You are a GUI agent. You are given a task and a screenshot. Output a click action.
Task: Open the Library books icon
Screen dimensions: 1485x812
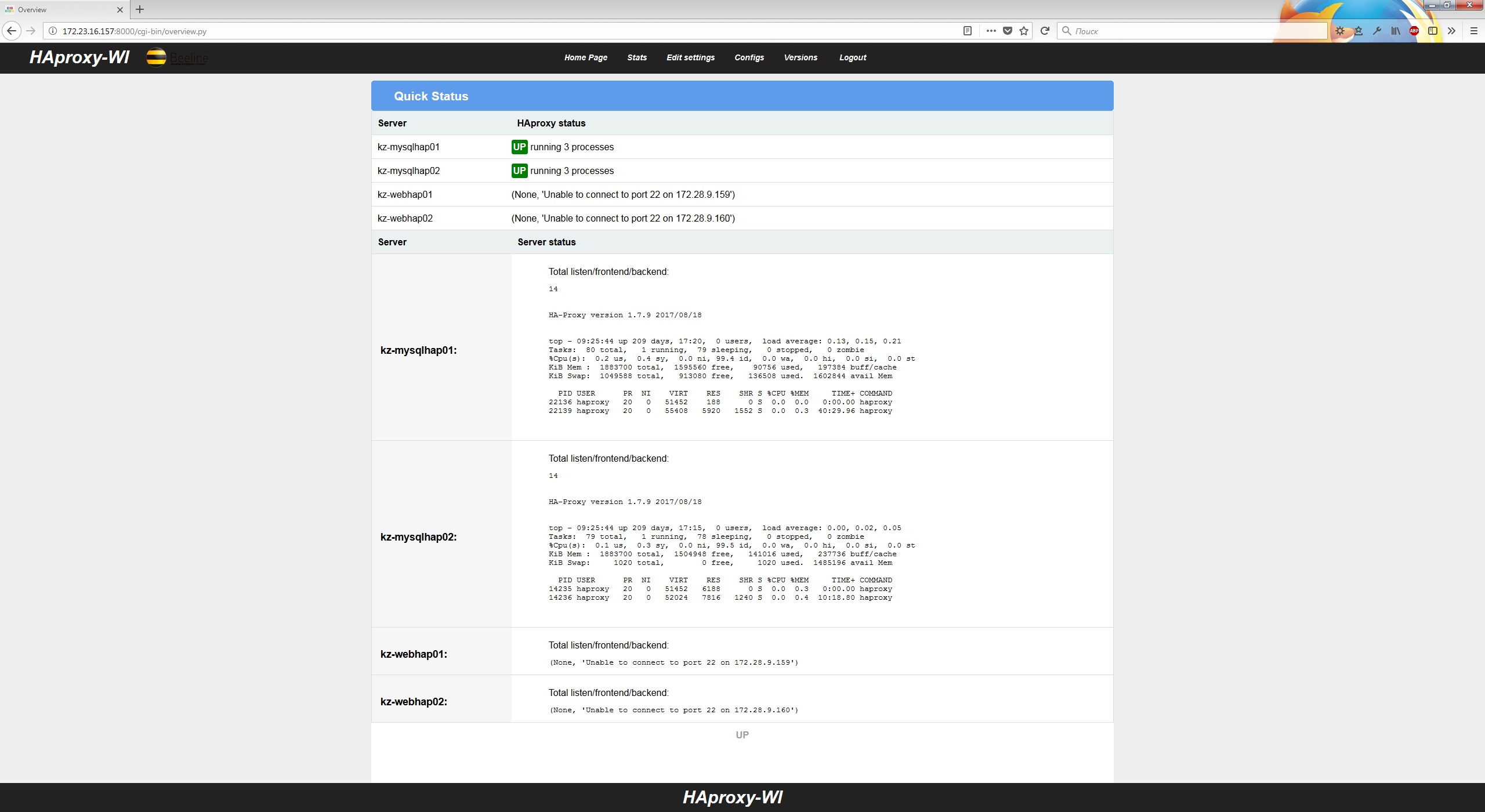pos(1396,31)
